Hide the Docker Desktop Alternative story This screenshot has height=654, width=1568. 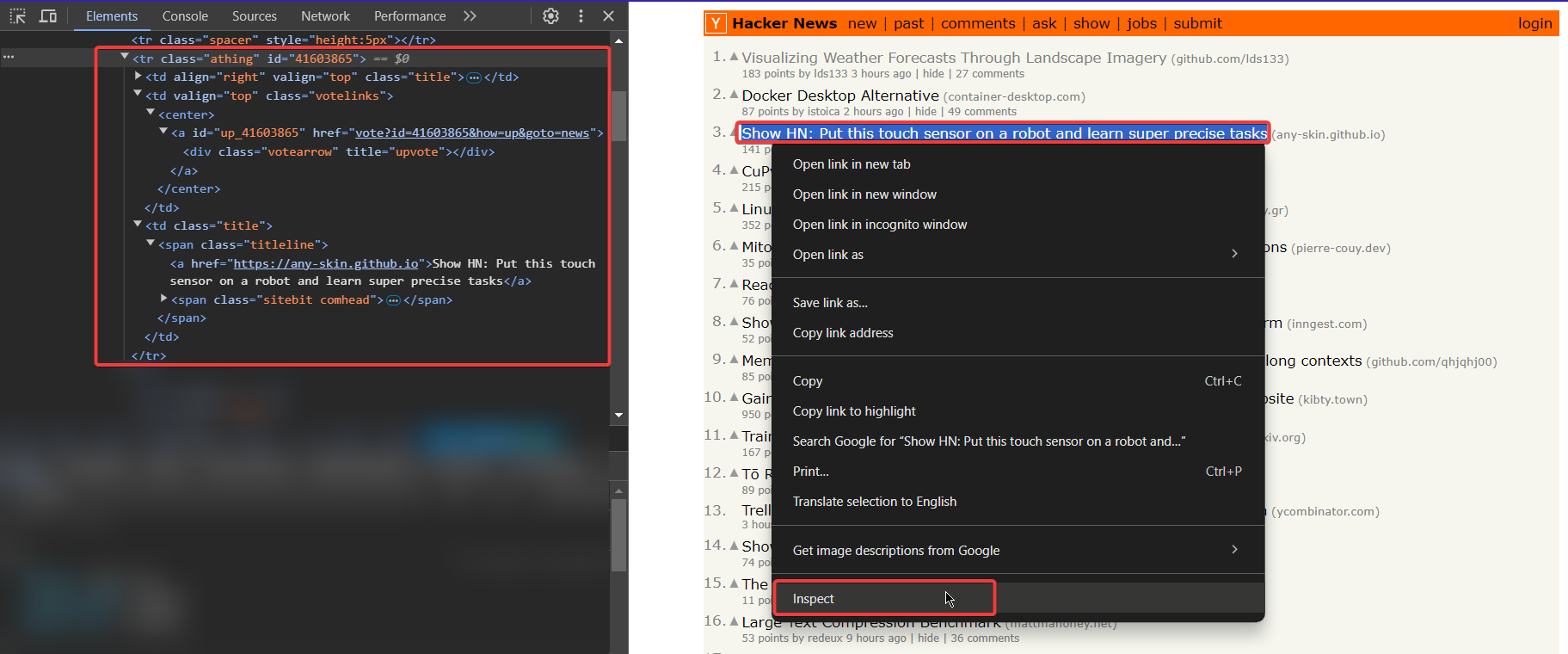point(925,112)
